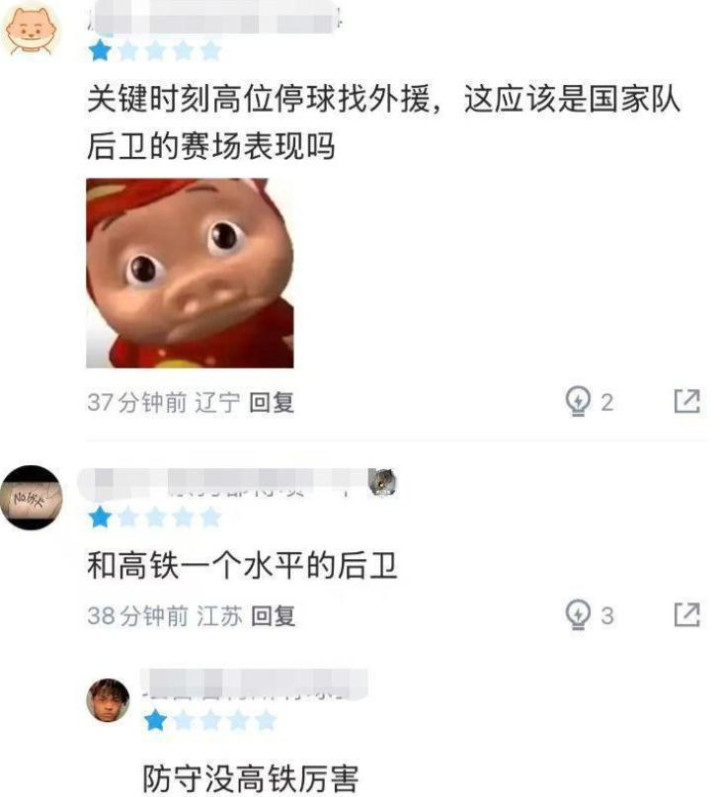Screen dimensions: 720x797
Task: Open the blurred username of first commenter
Action: [x=214, y=17]
